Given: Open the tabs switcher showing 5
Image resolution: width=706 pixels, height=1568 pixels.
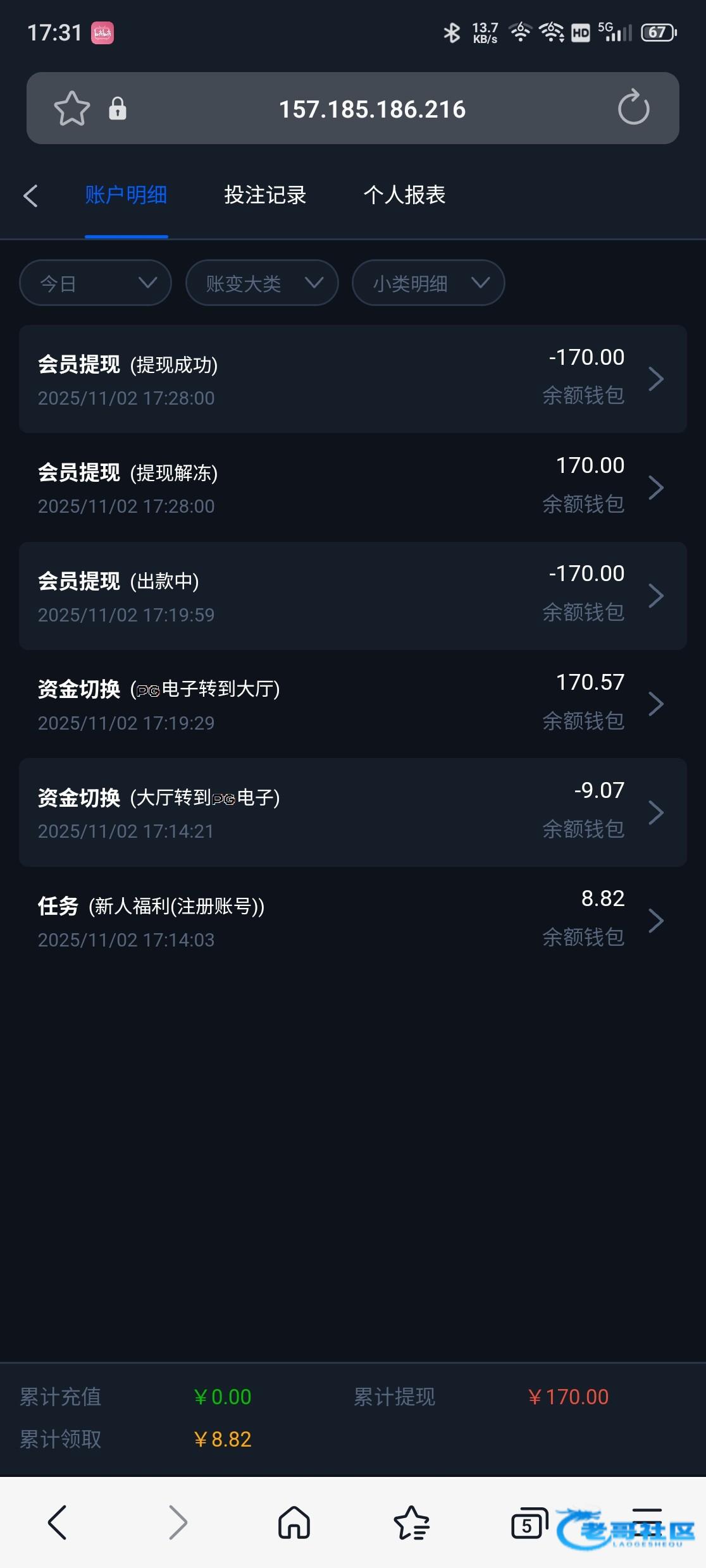Looking at the screenshot, I should (528, 1522).
